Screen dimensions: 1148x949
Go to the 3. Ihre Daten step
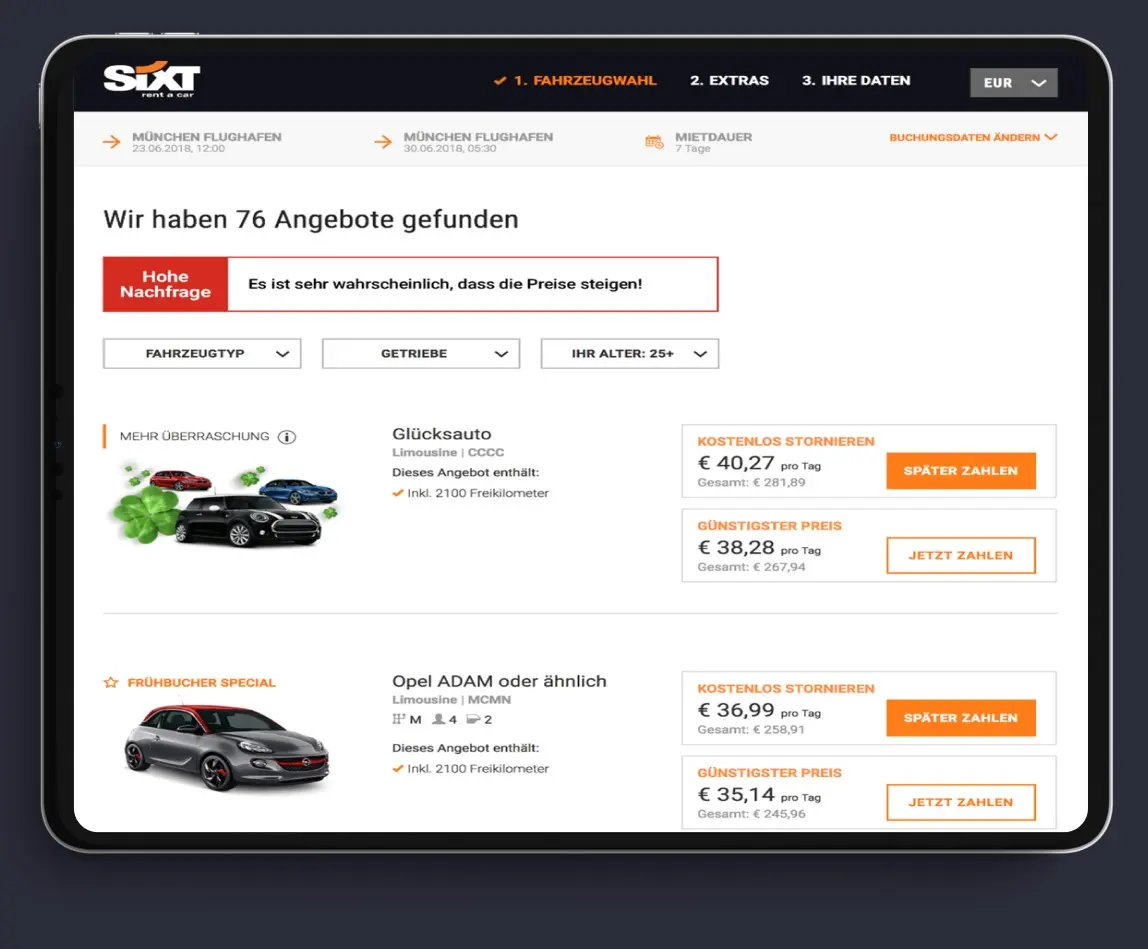click(856, 81)
